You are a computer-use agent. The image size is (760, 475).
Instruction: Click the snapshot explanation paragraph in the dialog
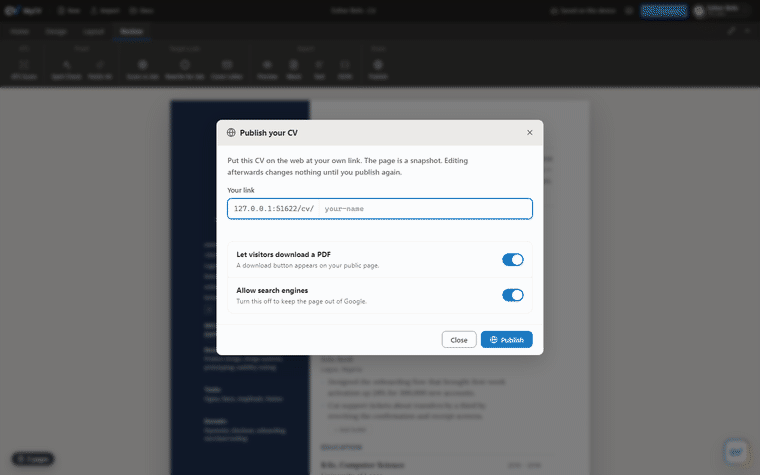click(x=348, y=166)
